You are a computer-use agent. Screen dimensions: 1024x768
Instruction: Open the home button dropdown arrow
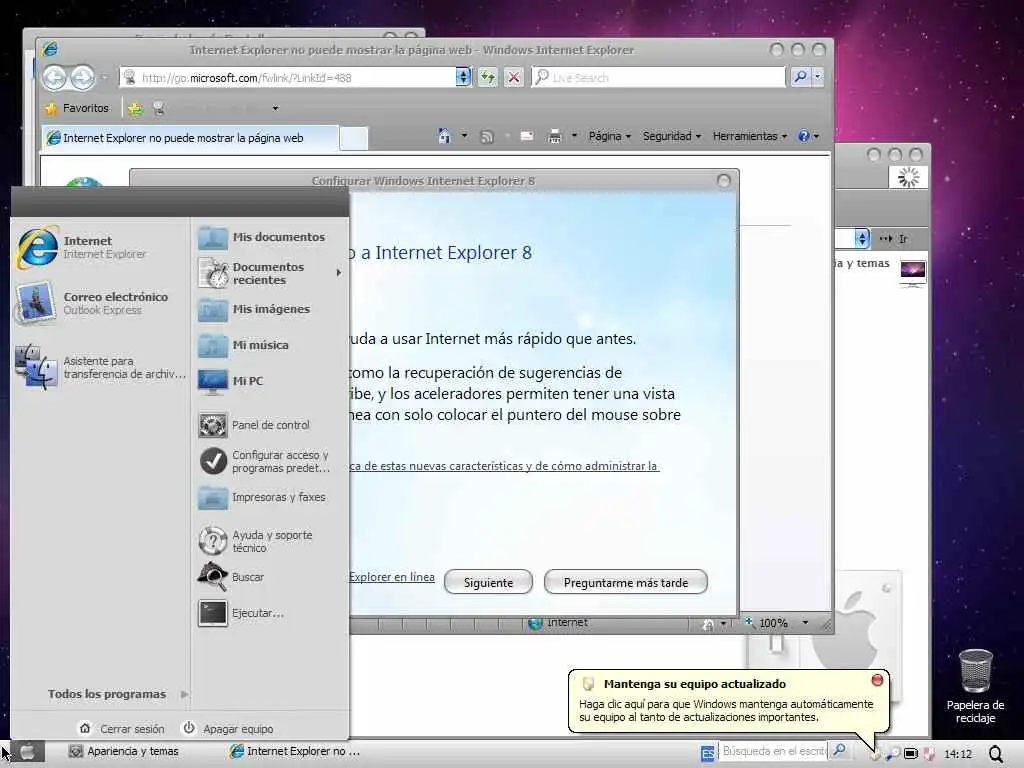[x=464, y=136]
